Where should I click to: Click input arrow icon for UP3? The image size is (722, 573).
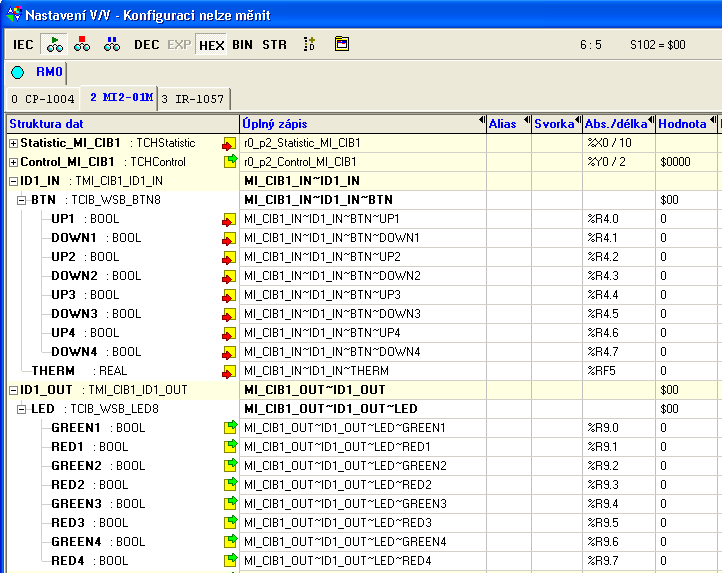229,296
